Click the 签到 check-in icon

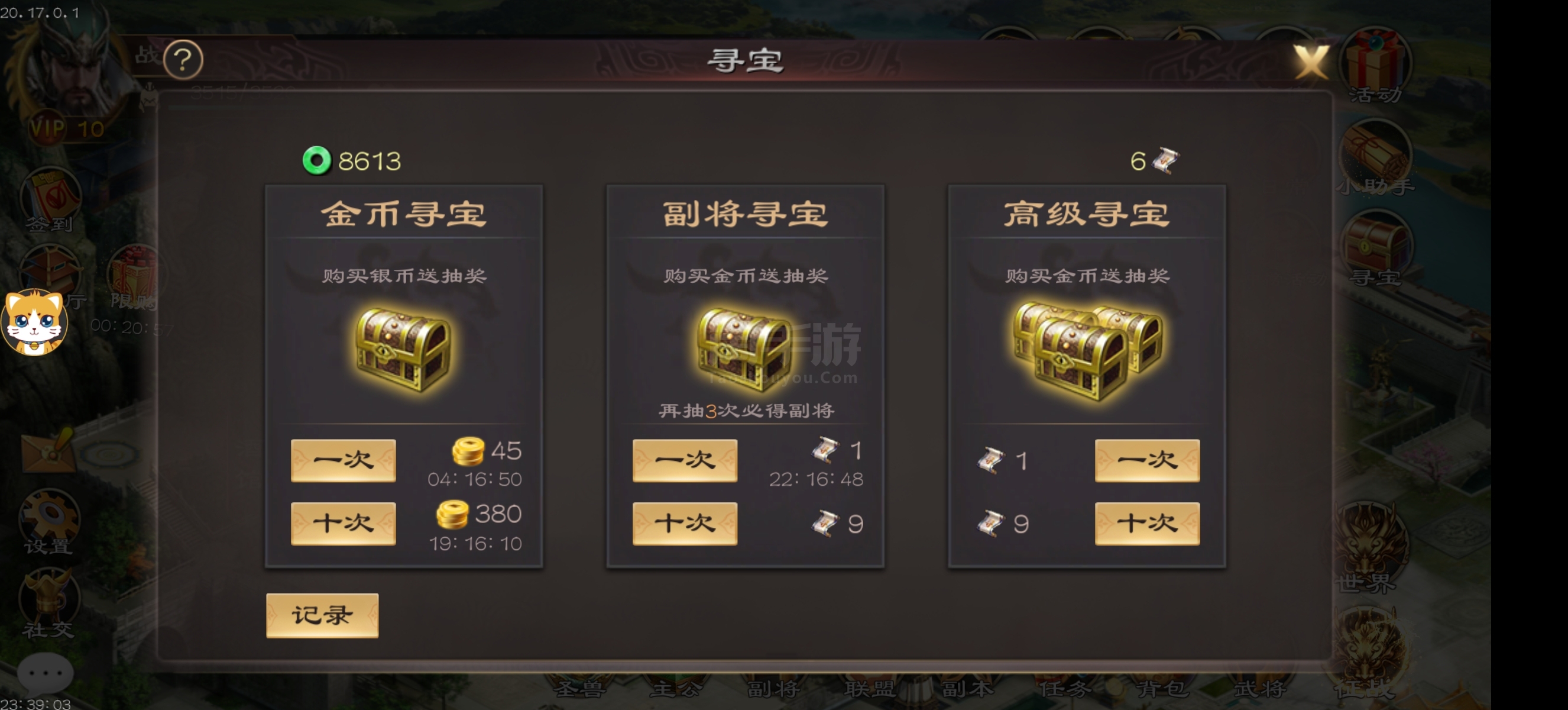50,201
